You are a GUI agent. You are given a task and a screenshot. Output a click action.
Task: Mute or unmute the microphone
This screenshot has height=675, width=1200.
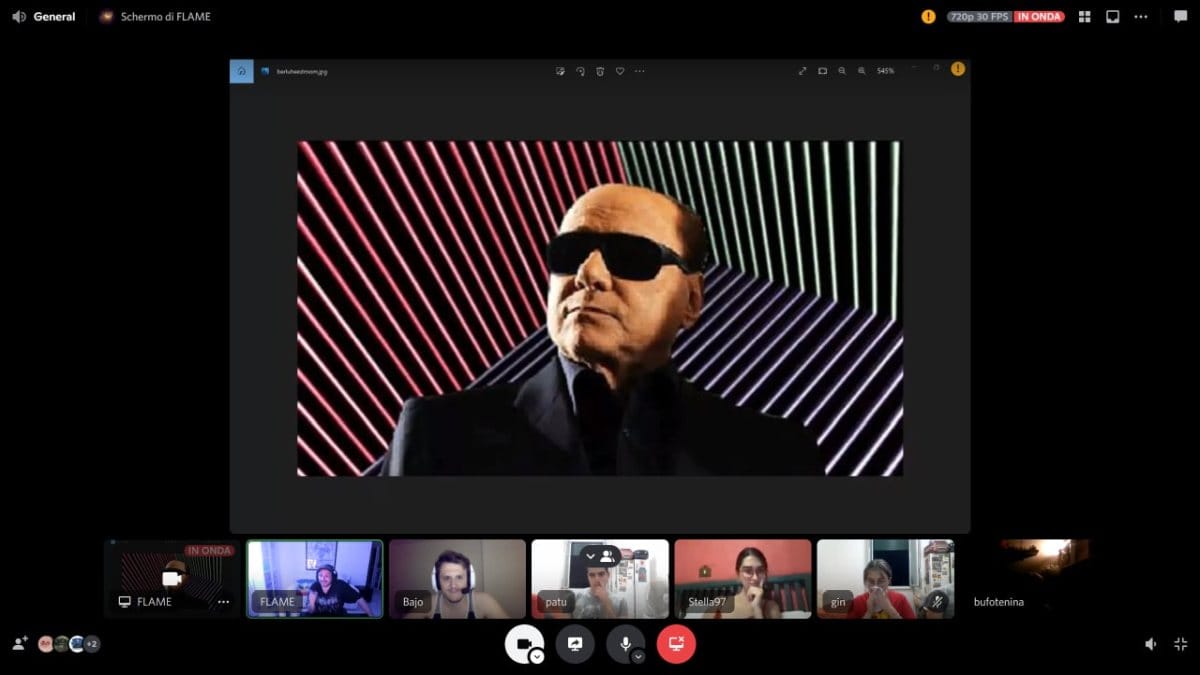(x=626, y=644)
